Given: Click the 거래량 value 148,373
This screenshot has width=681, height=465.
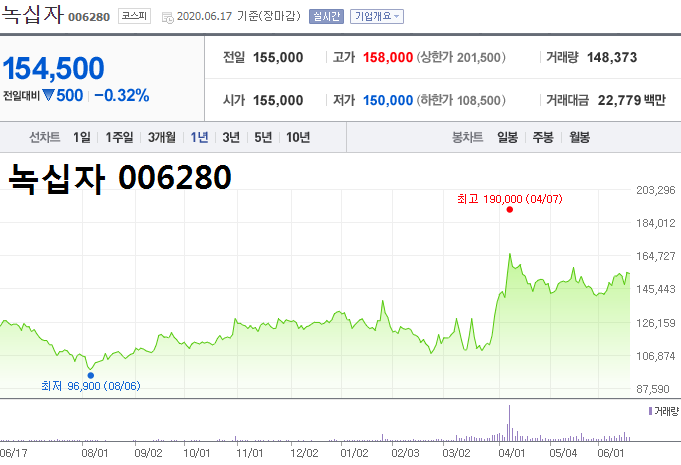Looking at the screenshot, I should coord(612,57).
